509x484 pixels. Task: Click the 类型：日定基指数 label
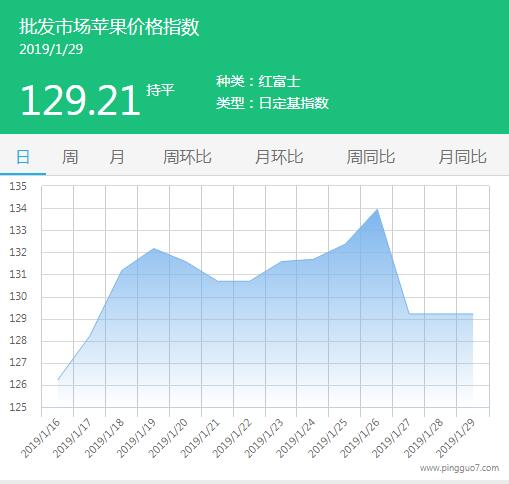(272, 103)
